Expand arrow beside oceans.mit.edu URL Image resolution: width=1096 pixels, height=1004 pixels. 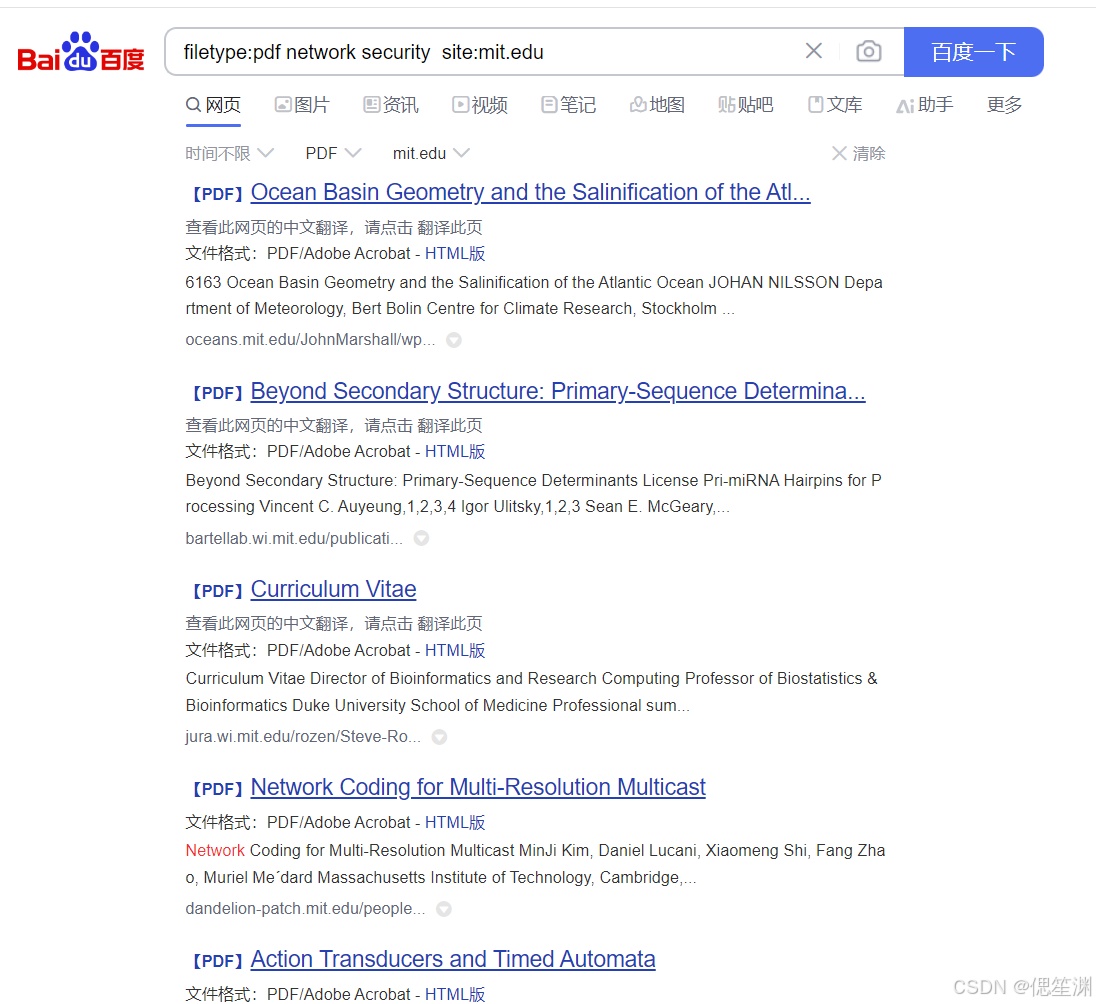click(454, 340)
